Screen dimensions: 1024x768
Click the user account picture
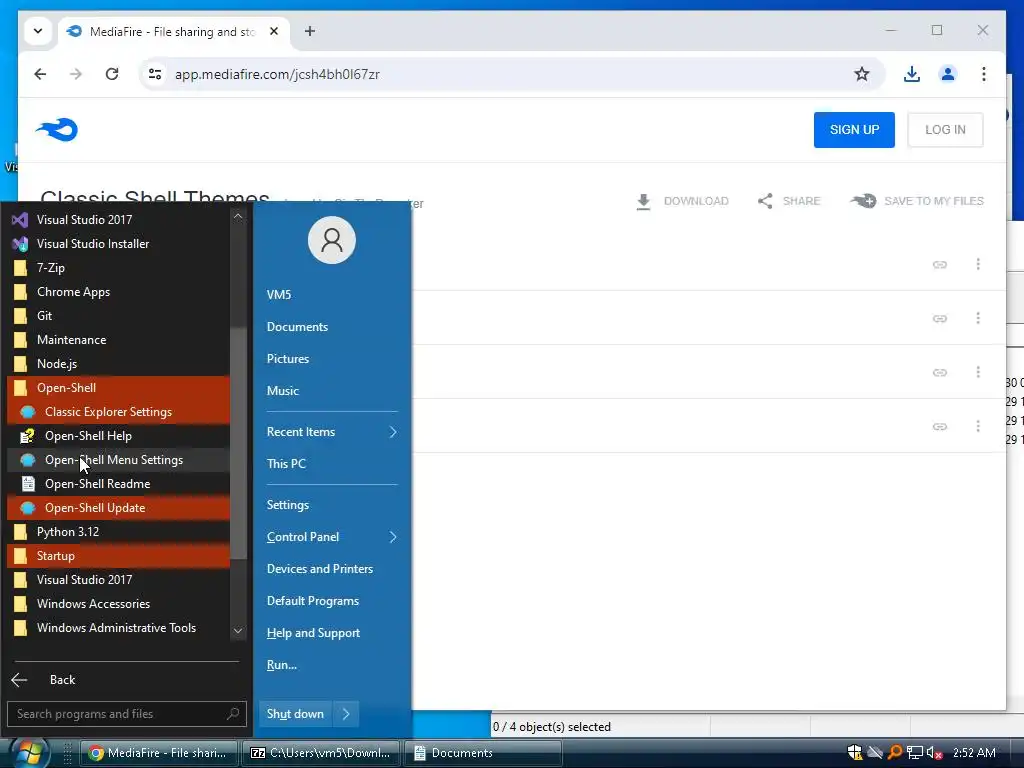point(332,240)
